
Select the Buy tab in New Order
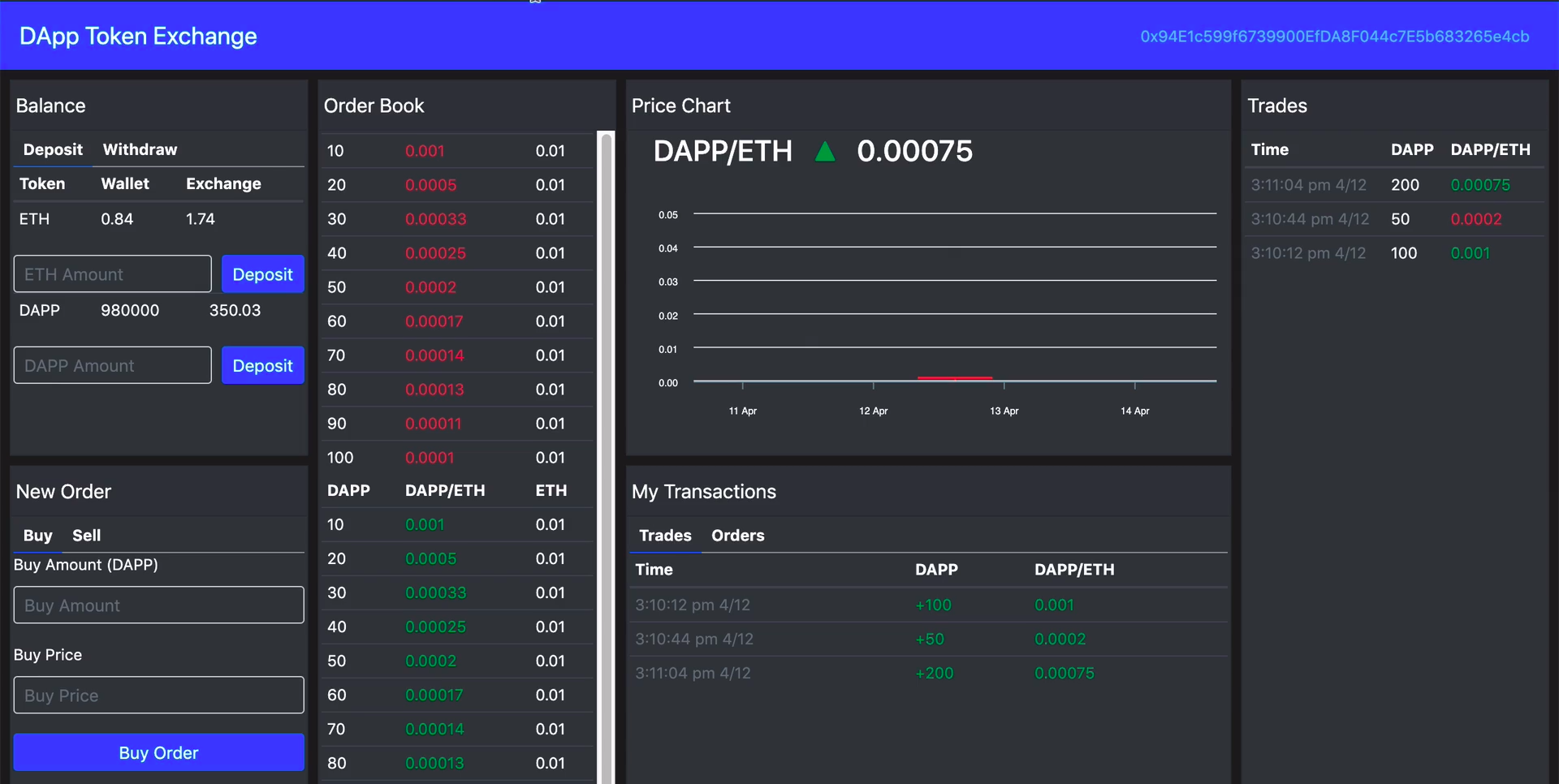[37, 536]
